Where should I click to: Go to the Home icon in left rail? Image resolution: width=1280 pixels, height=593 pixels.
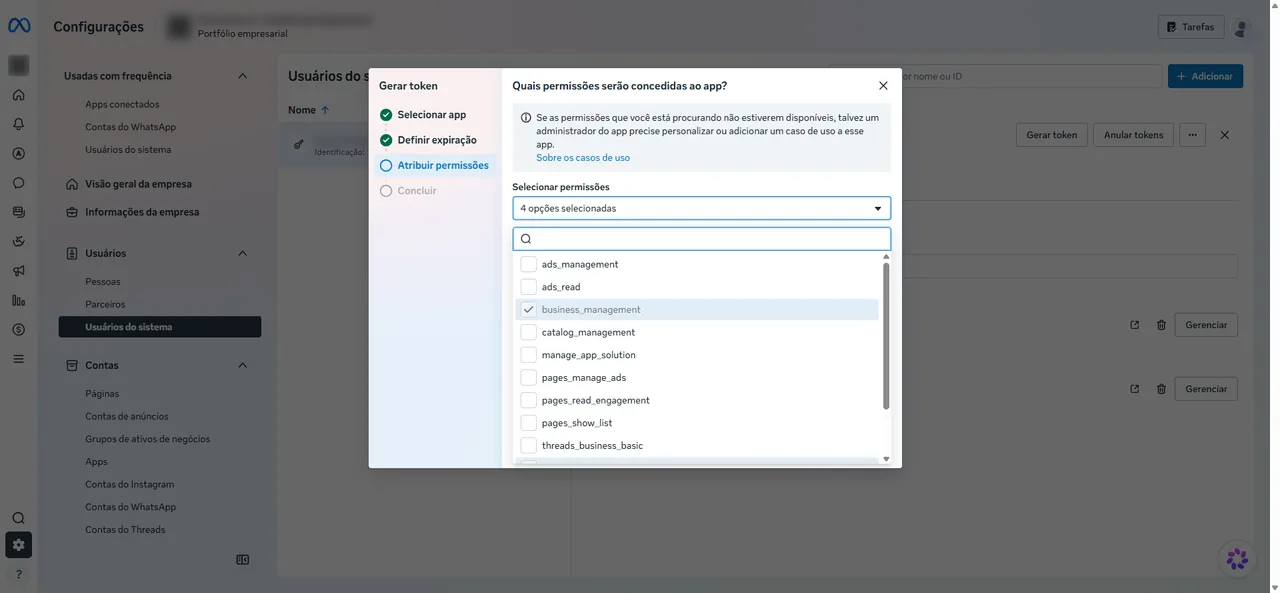click(18, 95)
